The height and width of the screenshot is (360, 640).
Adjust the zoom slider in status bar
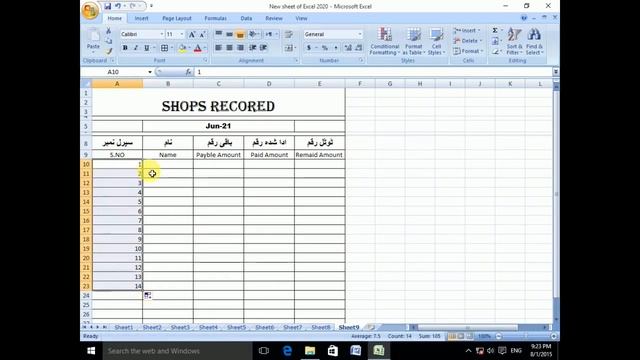tap(526, 336)
